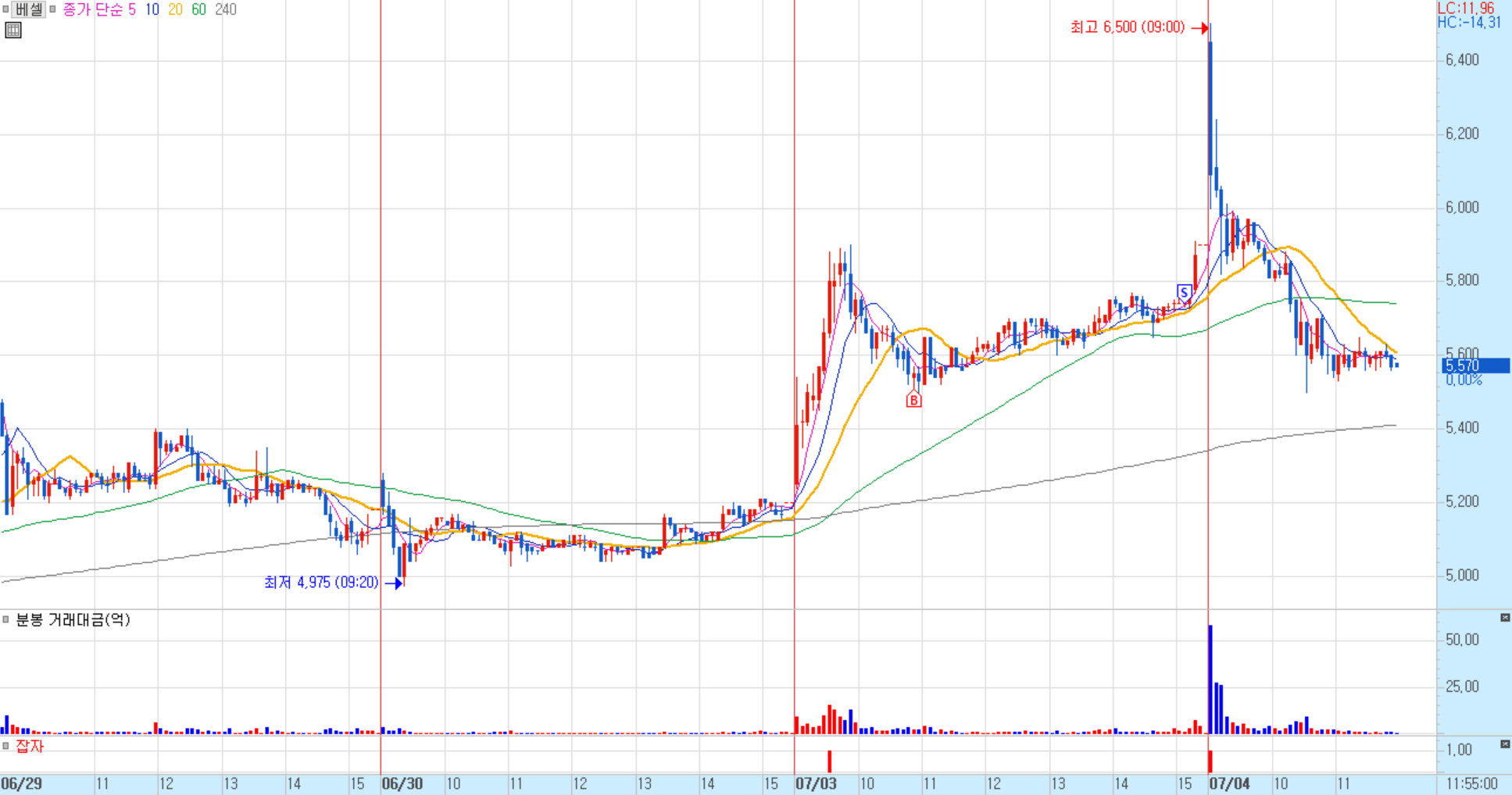Click the 06/30 date label
The height and width of the screenshot is (795, 1512).
coord(402,783)
